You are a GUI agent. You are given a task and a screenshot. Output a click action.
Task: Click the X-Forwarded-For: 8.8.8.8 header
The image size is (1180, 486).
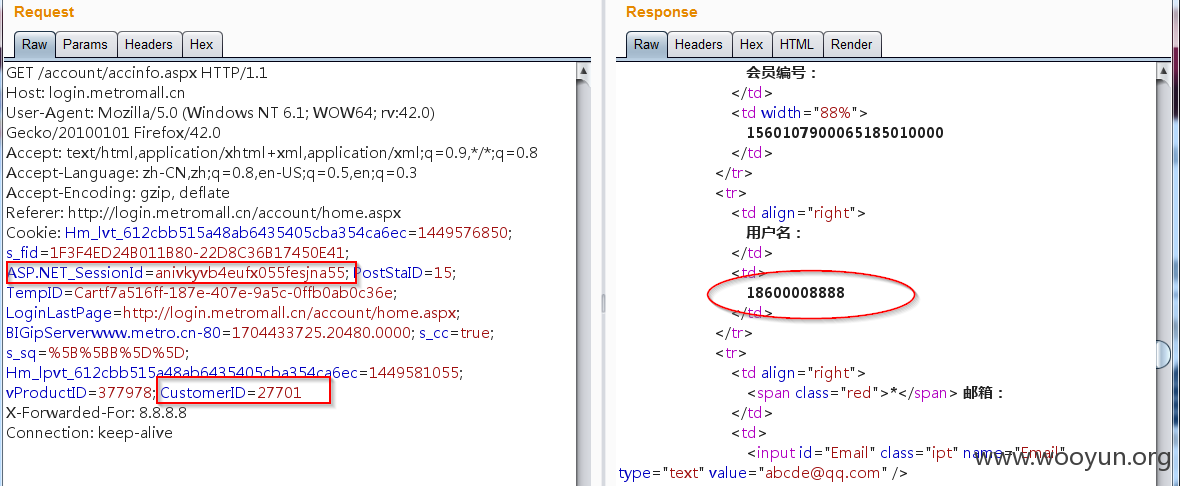click(96, 412)
